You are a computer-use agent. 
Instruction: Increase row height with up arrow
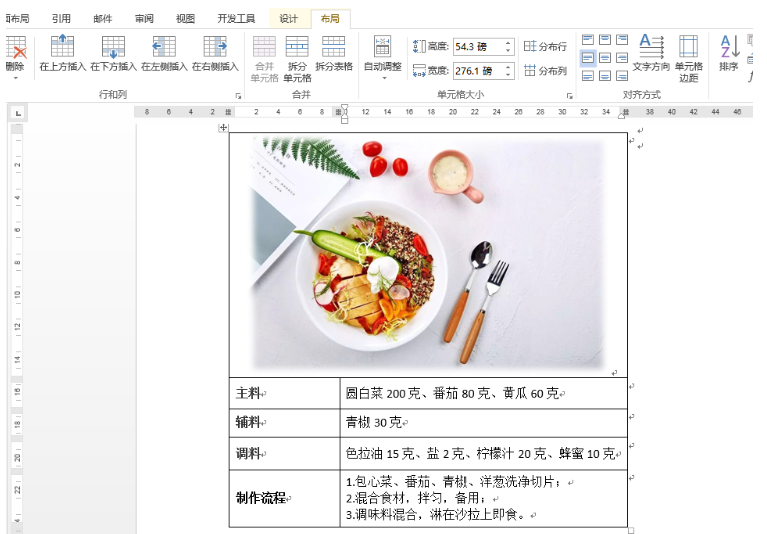[x=509, y=43]
